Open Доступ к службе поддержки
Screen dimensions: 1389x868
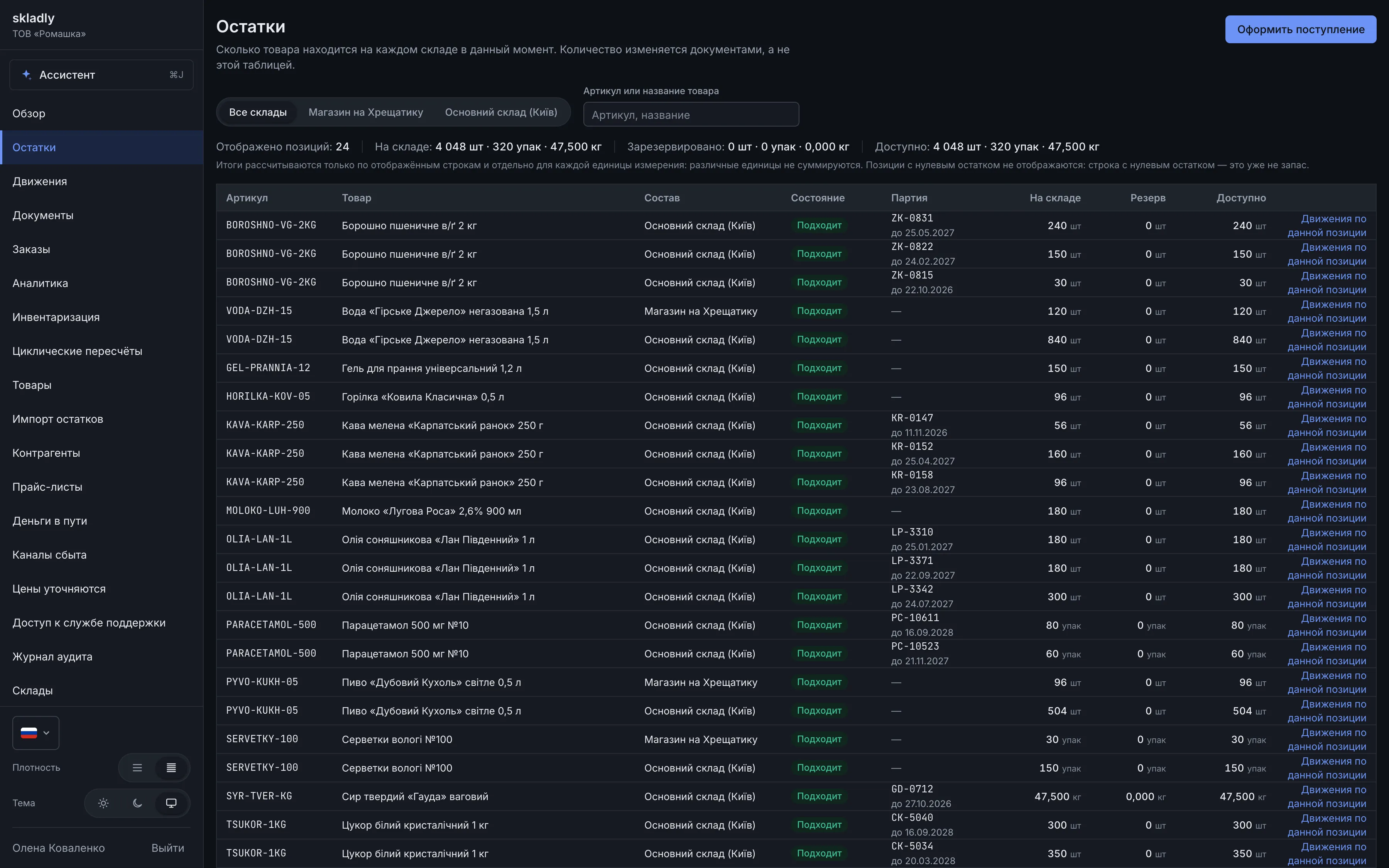click(101, 622)
